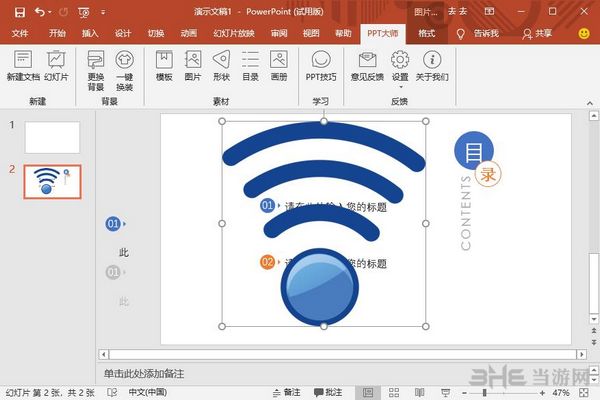Save the presentation using the save icon

click(x=19, y=12)
